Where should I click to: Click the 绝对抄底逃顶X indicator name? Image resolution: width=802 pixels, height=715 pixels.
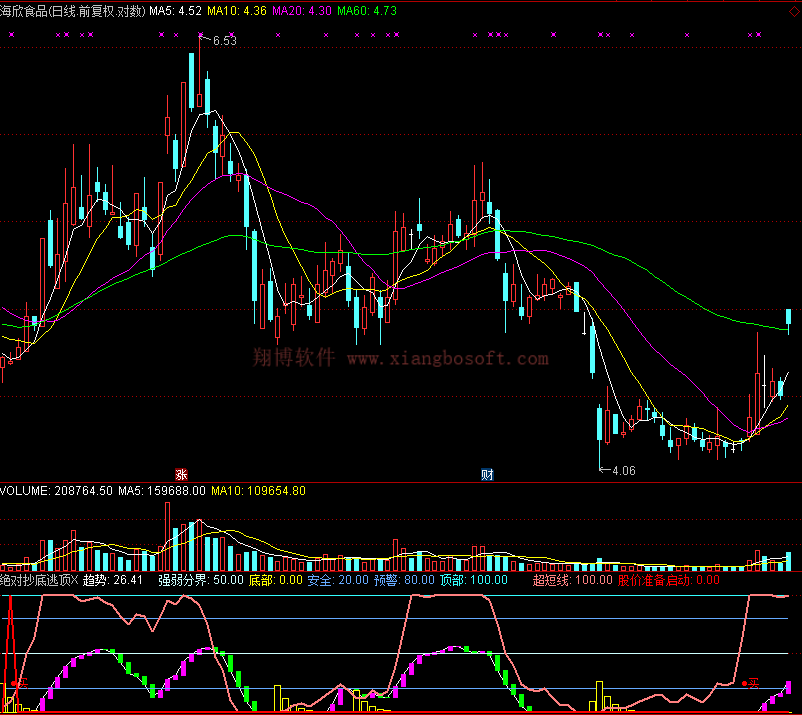point(39,580)
